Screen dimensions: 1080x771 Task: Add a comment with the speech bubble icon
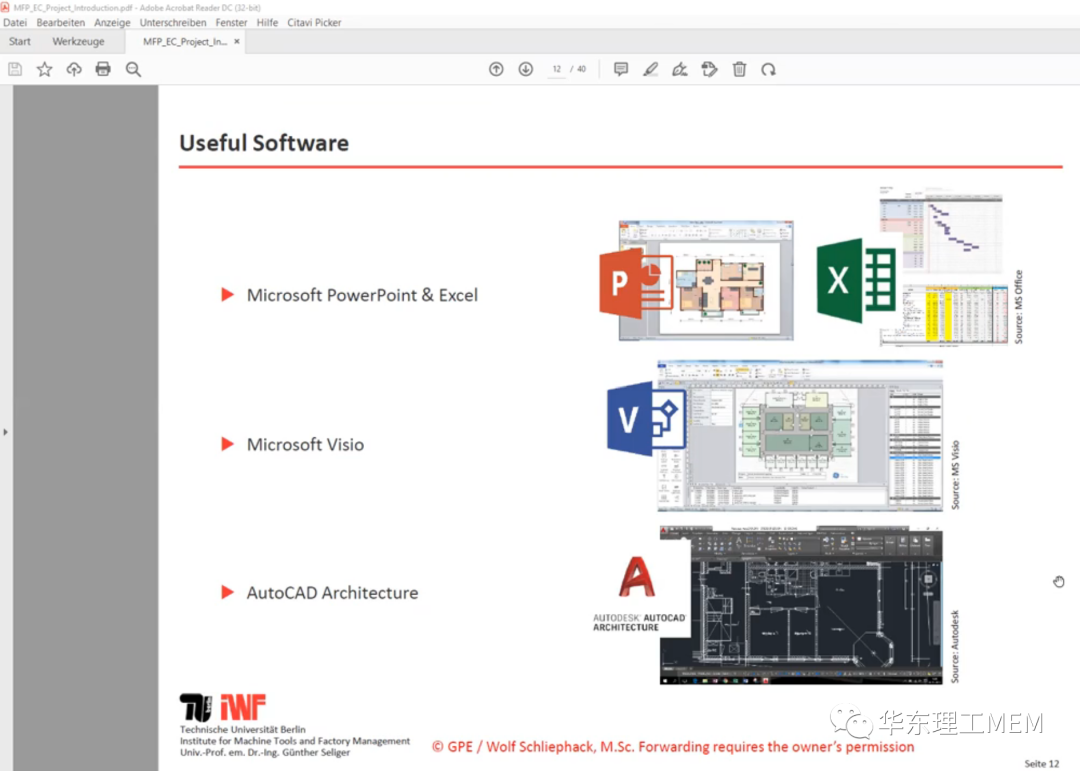tap(621, 69)
